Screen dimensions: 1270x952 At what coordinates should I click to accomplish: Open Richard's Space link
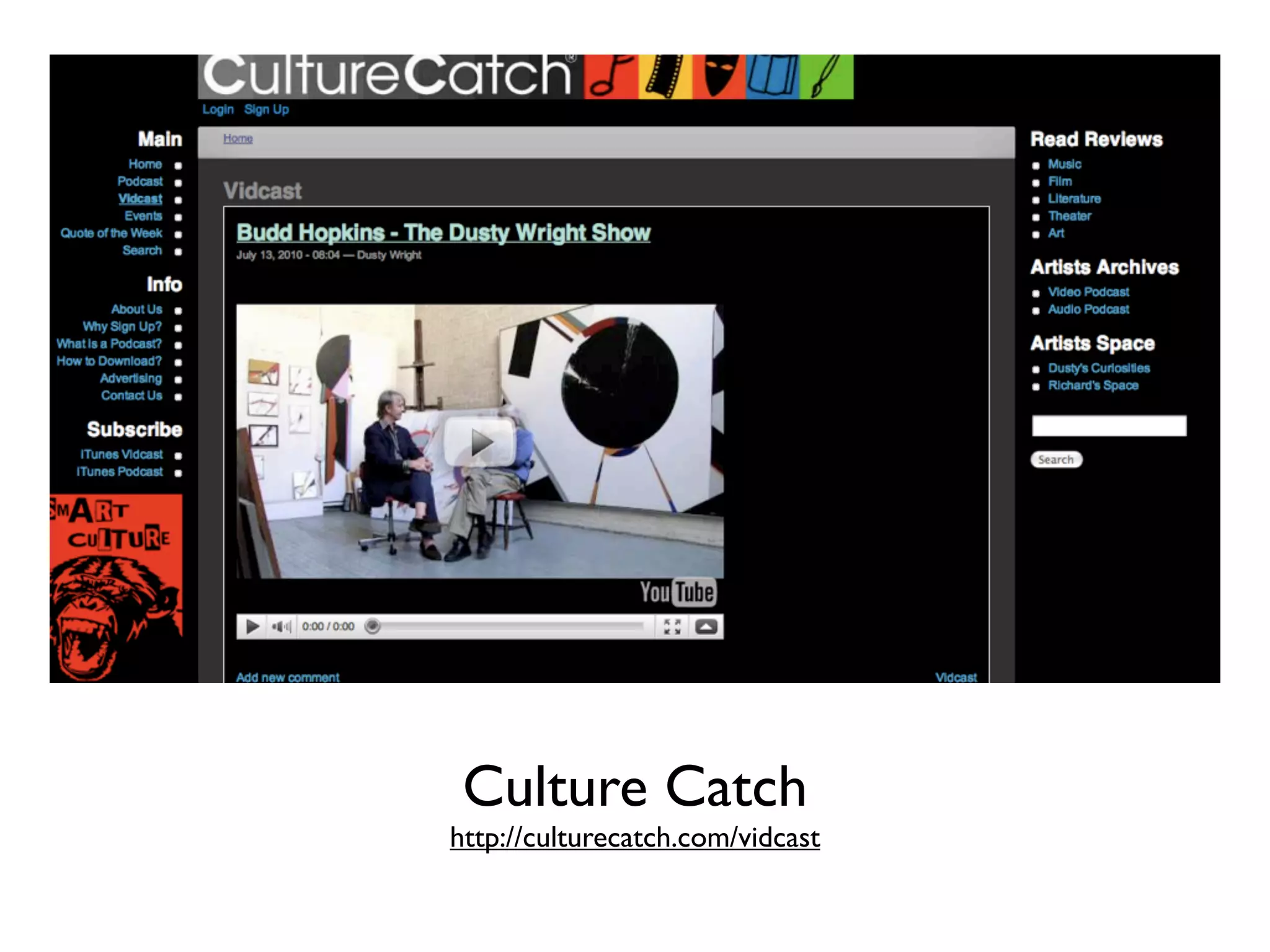coord(1093,386)
